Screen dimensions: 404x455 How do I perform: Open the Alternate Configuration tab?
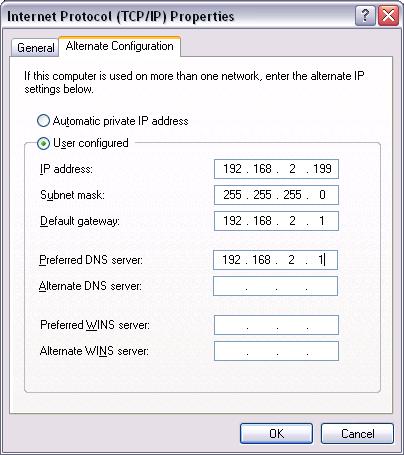click(120, 46)
